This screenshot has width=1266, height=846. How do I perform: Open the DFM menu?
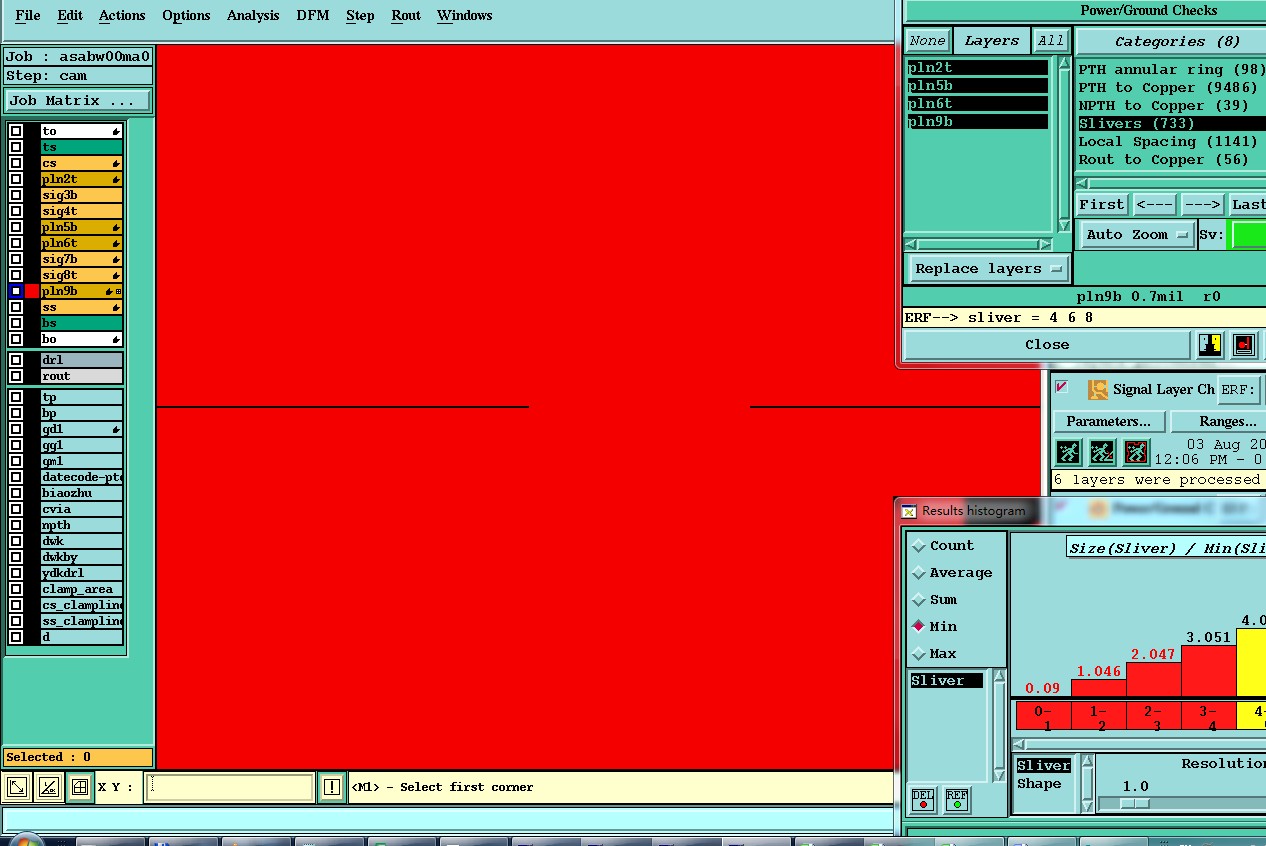[313, 16]
